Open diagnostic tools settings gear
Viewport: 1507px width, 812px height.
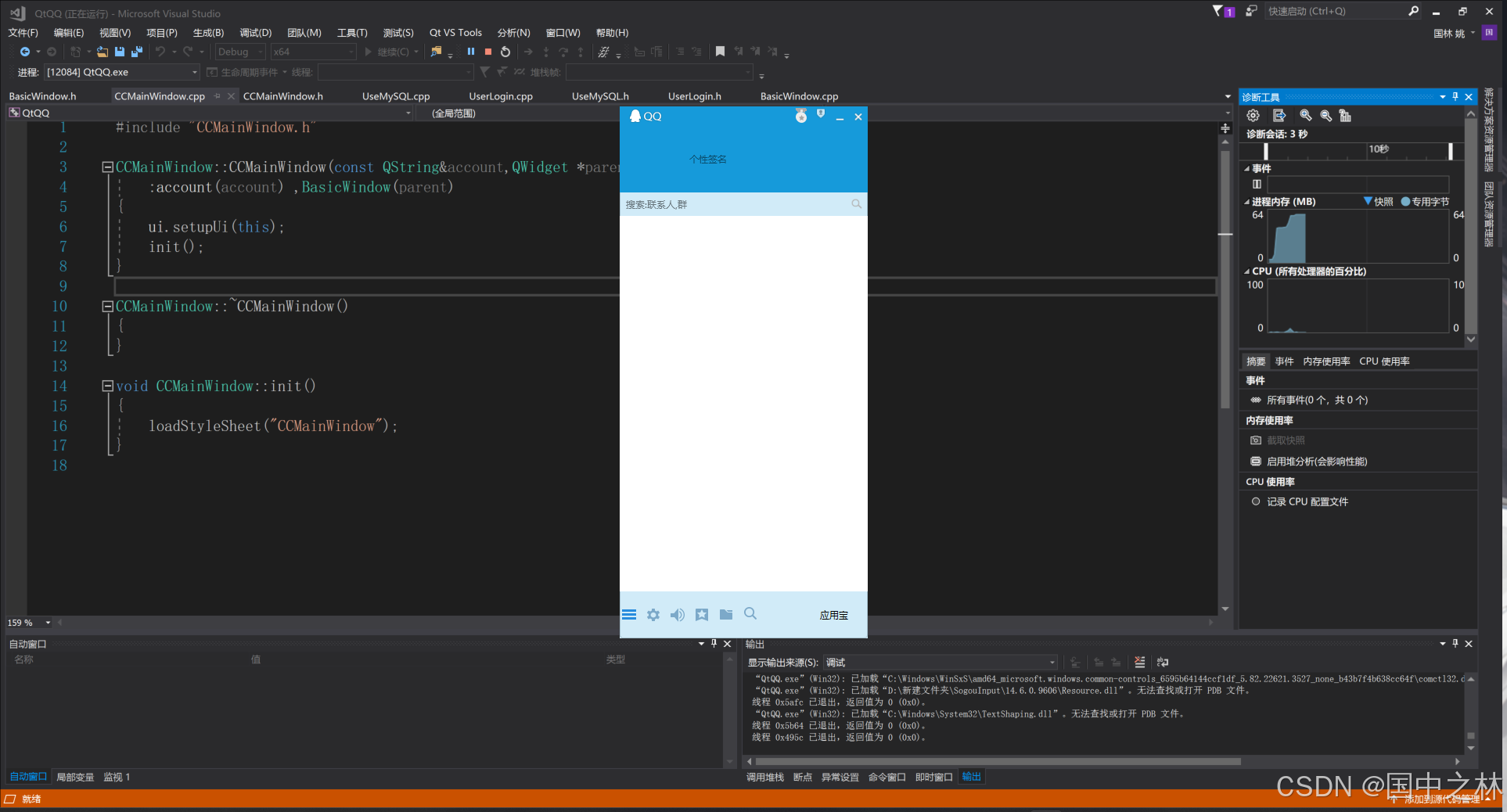[1253, 116]
